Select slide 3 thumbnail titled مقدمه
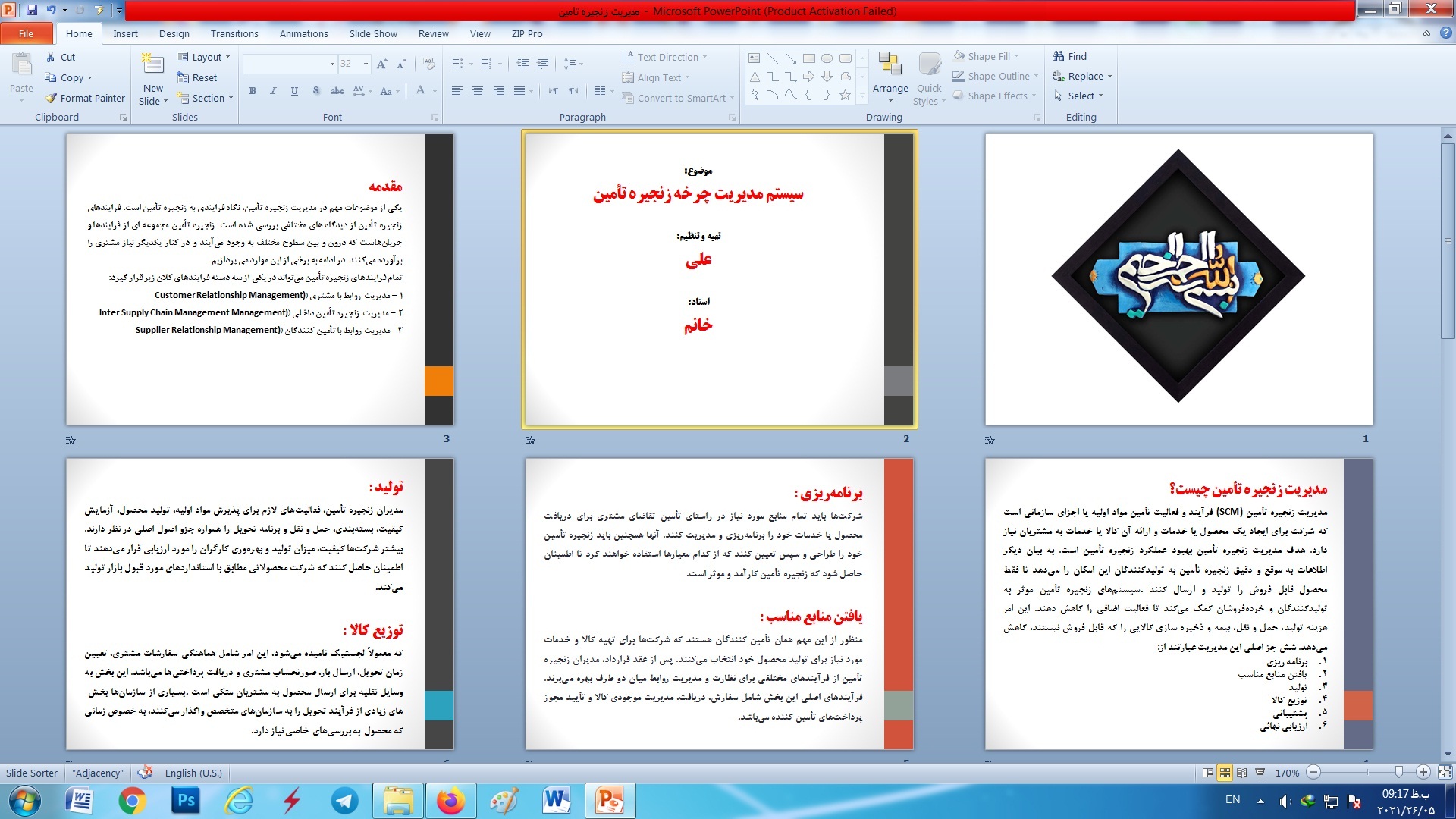The height and width of the screenshot is (819, 1456). 260,279
